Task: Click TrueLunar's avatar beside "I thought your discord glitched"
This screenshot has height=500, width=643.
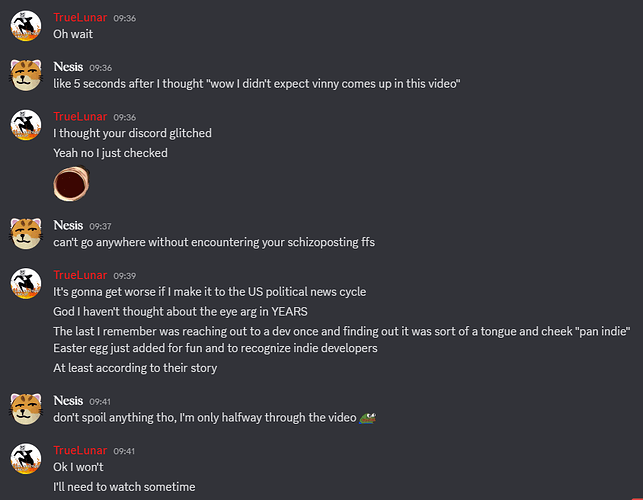Action: coord(26,125)
